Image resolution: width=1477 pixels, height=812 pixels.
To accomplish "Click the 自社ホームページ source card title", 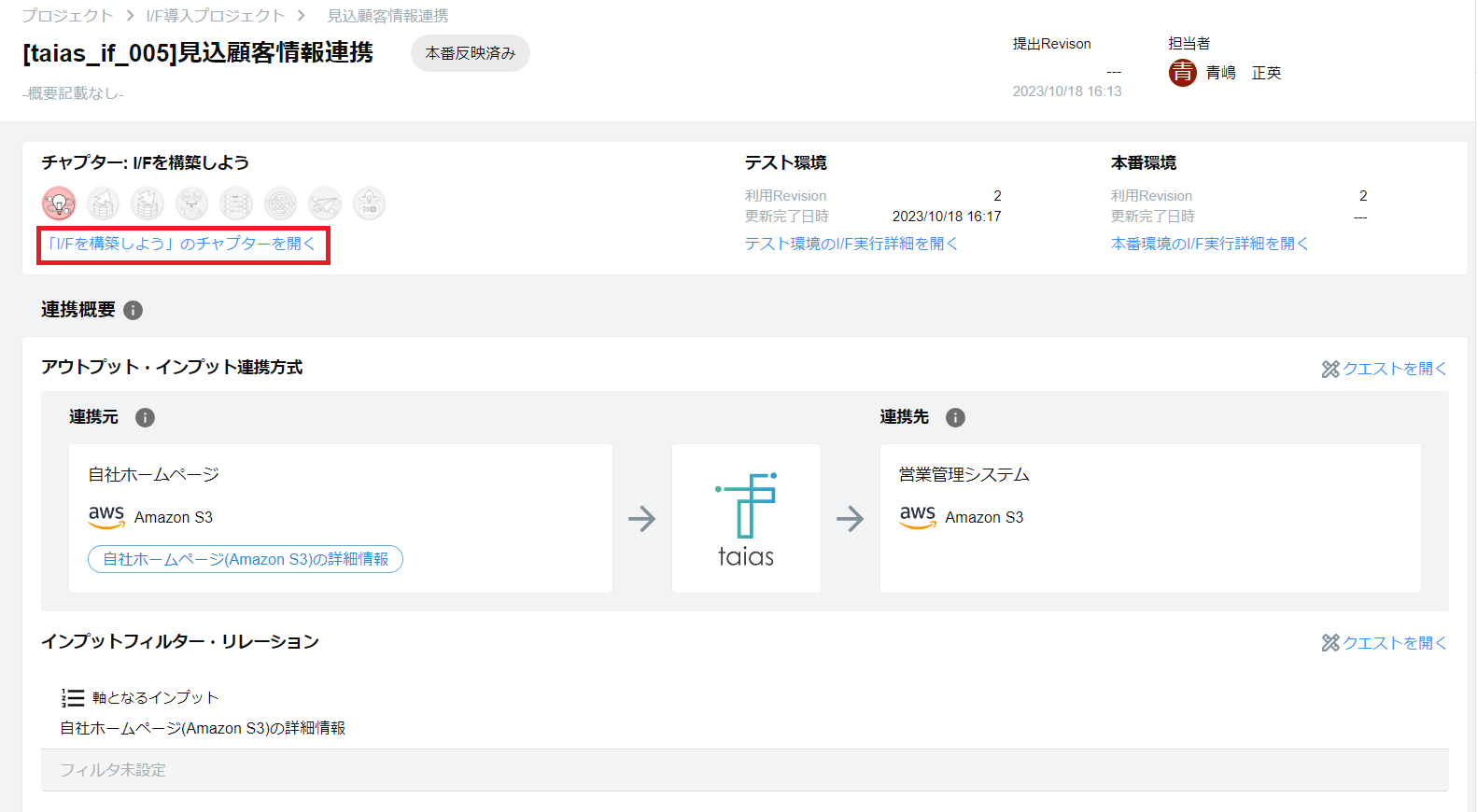I will pyautogui.click(x=154, y=475).
